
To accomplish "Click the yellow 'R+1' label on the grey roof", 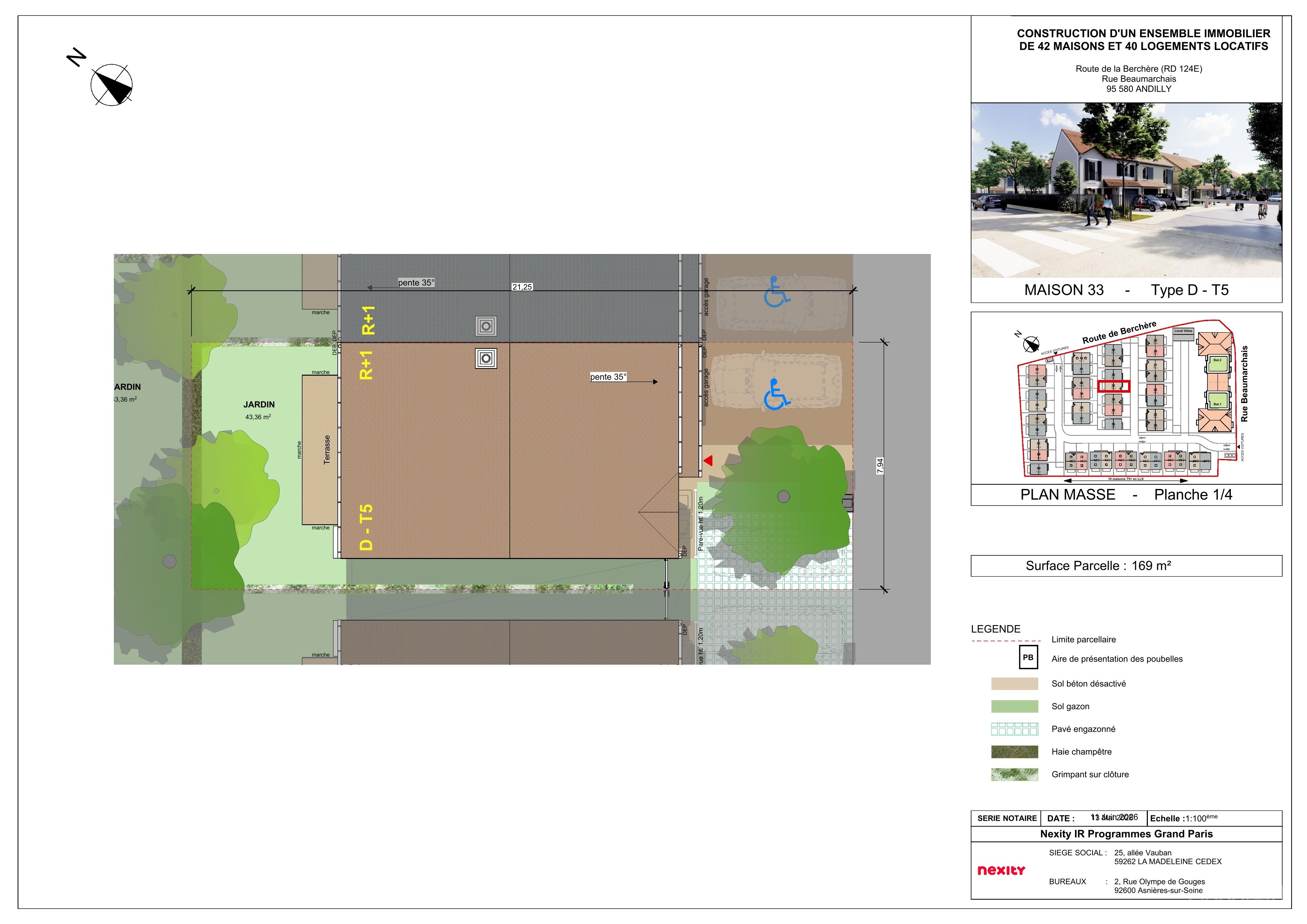I will pyautogui.click(x=368, y=320).
